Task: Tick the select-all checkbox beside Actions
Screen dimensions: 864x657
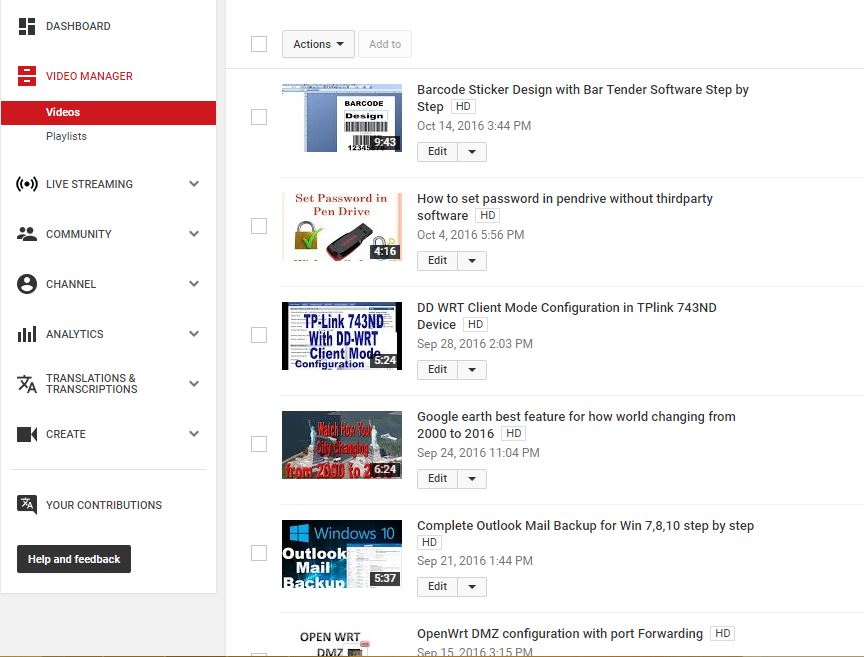Action: tap(259, 44)
